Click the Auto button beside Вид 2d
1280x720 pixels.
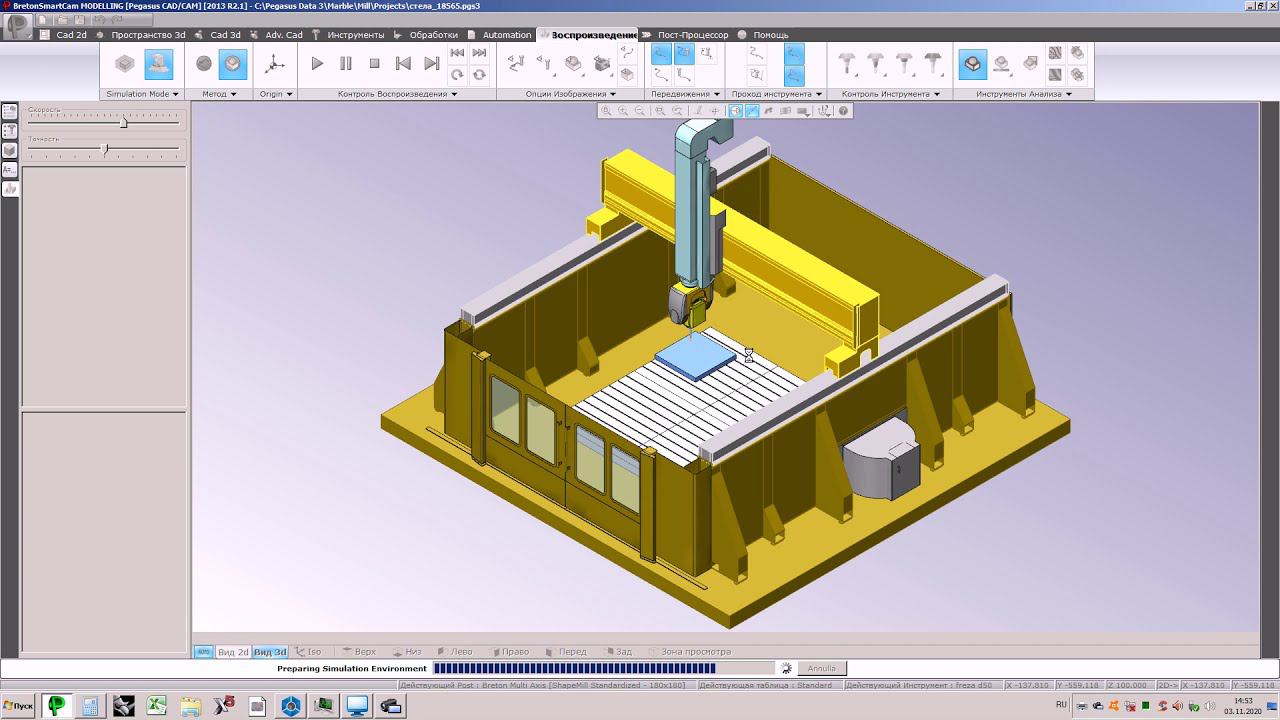203,652
